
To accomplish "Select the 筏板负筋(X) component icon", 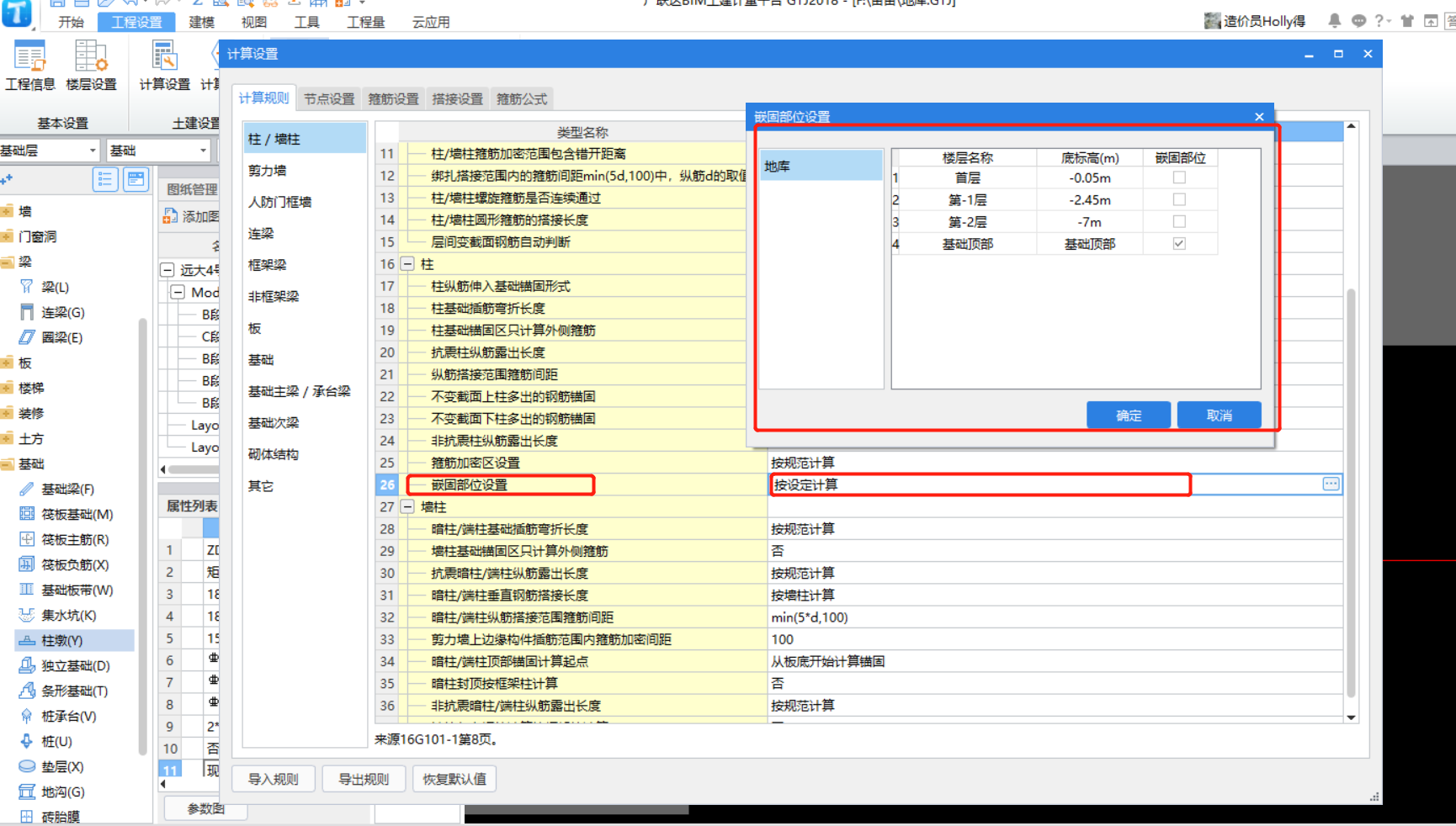I will [x=27, y=564].
